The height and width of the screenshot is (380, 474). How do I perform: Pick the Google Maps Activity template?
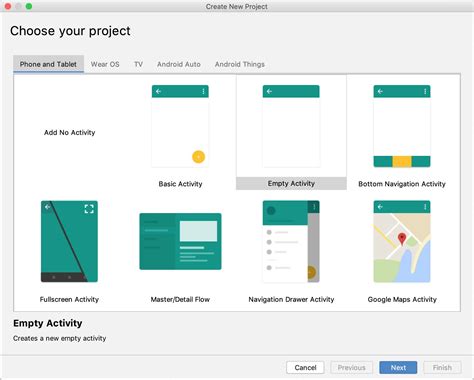coord(402,241)
